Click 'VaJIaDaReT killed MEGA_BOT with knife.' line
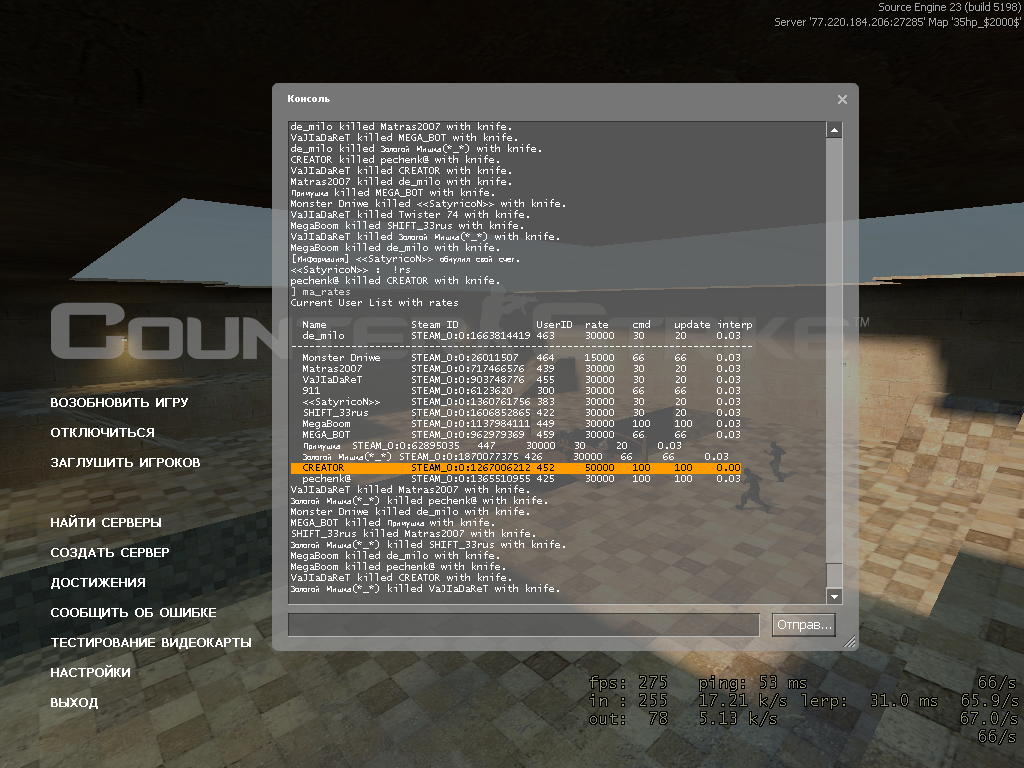This screenshot has height=768, width=1024. 404,138
